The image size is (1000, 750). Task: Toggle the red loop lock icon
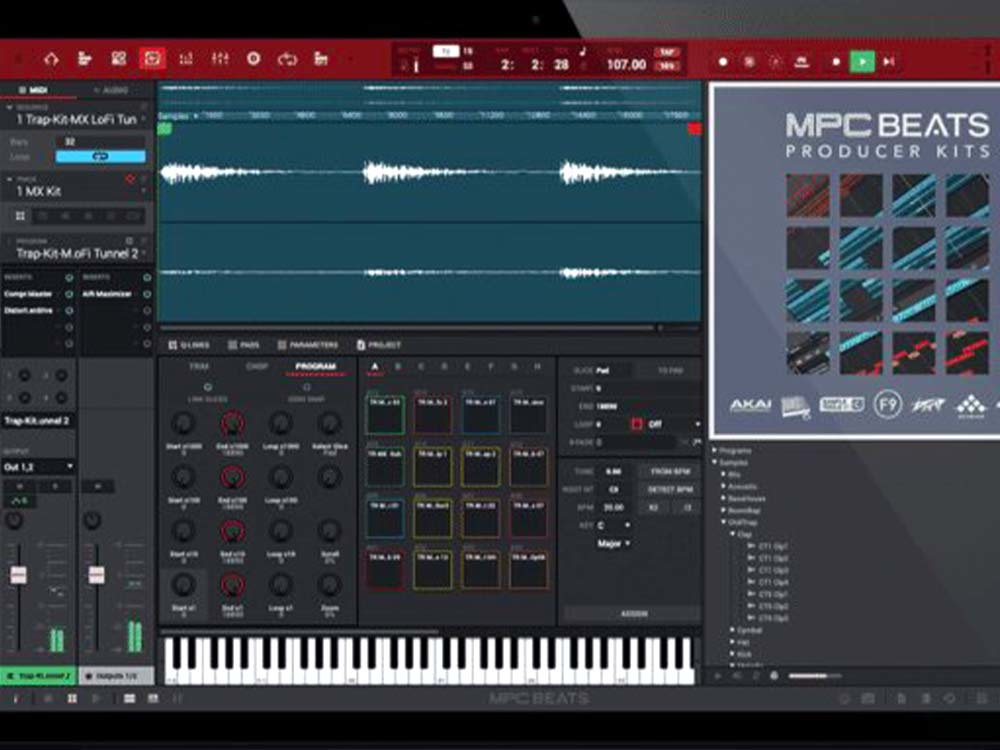[636, 424]
